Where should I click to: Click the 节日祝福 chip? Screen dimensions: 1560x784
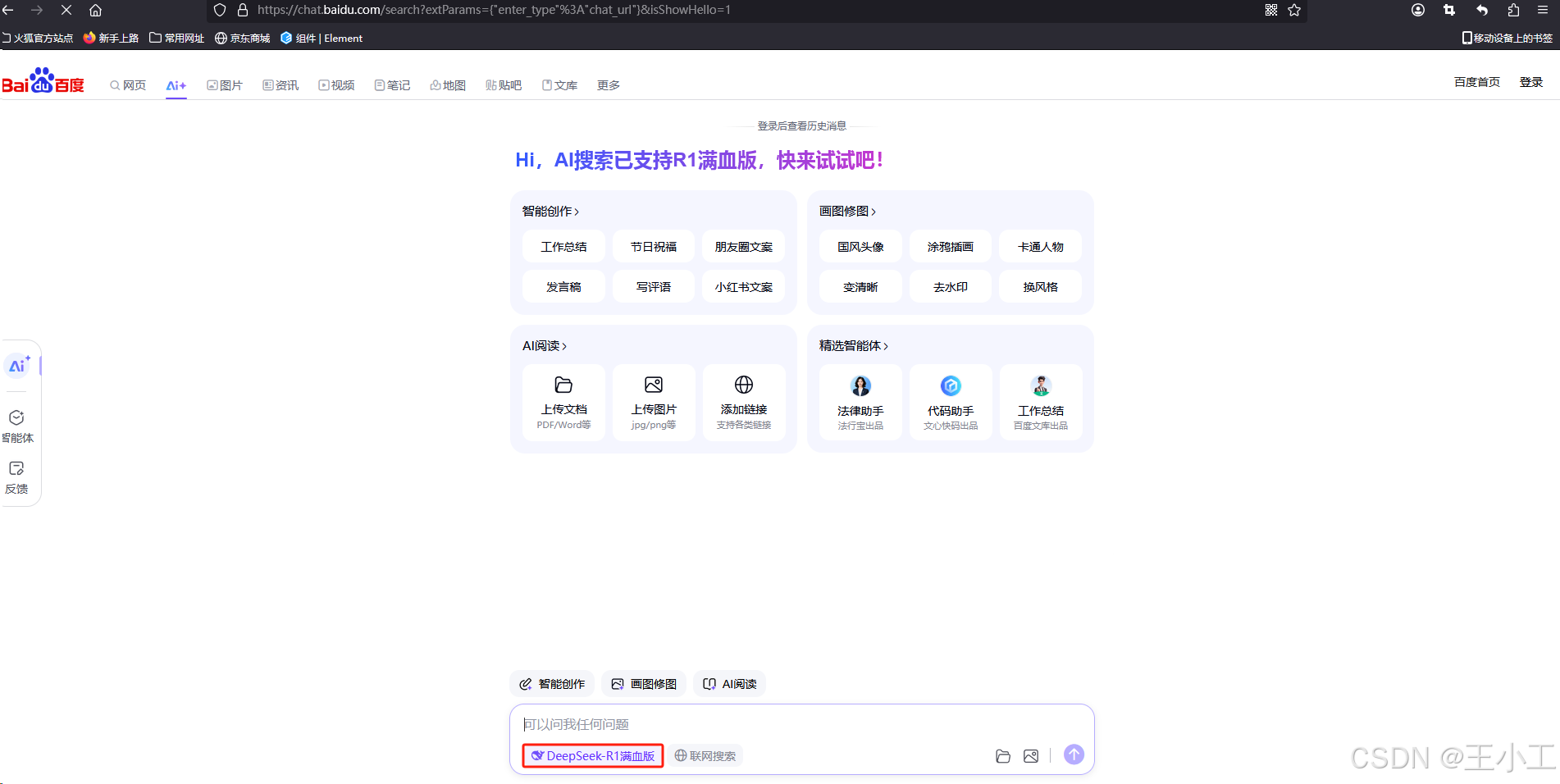click(654, 247)
